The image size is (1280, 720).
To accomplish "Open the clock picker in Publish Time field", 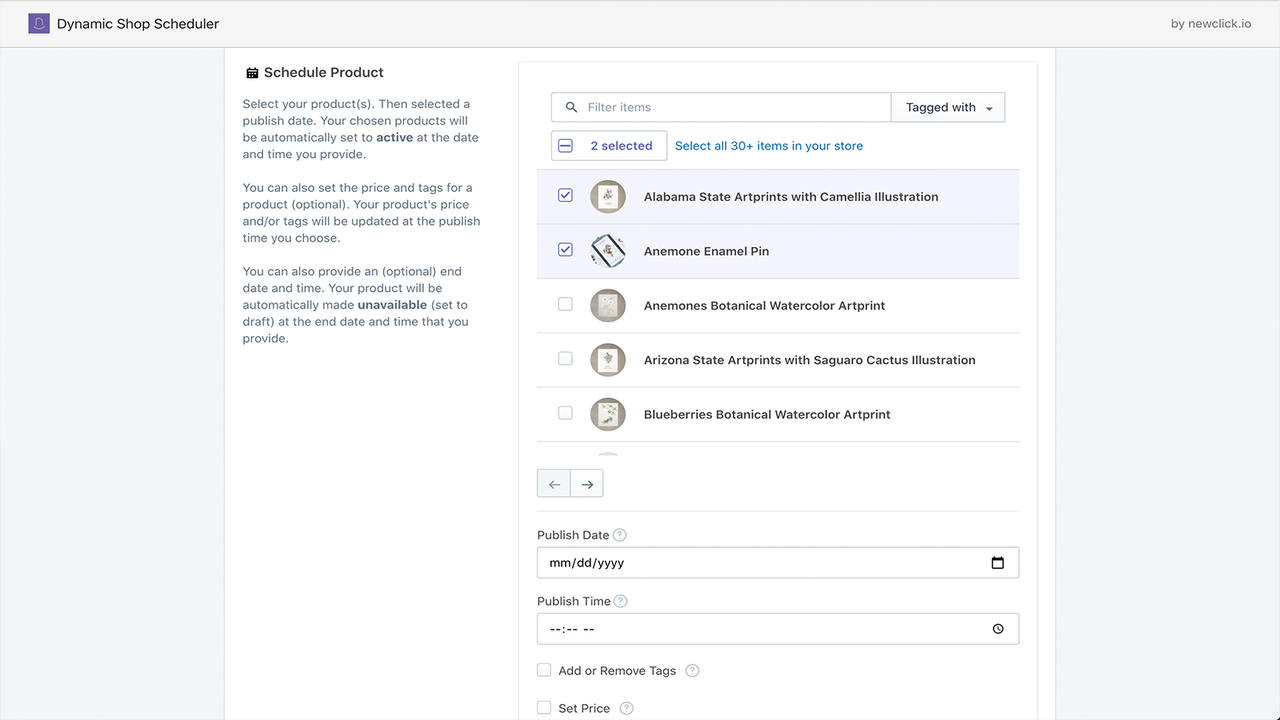I will click(998, 629).
